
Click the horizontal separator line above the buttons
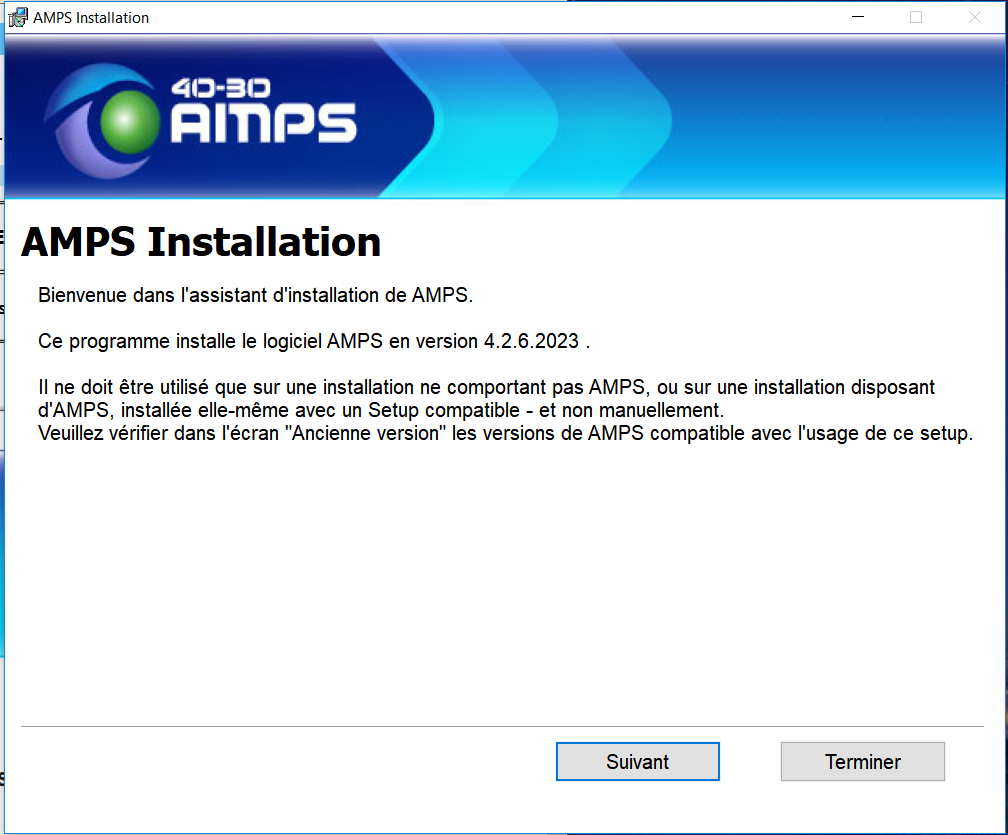point(502,726)
